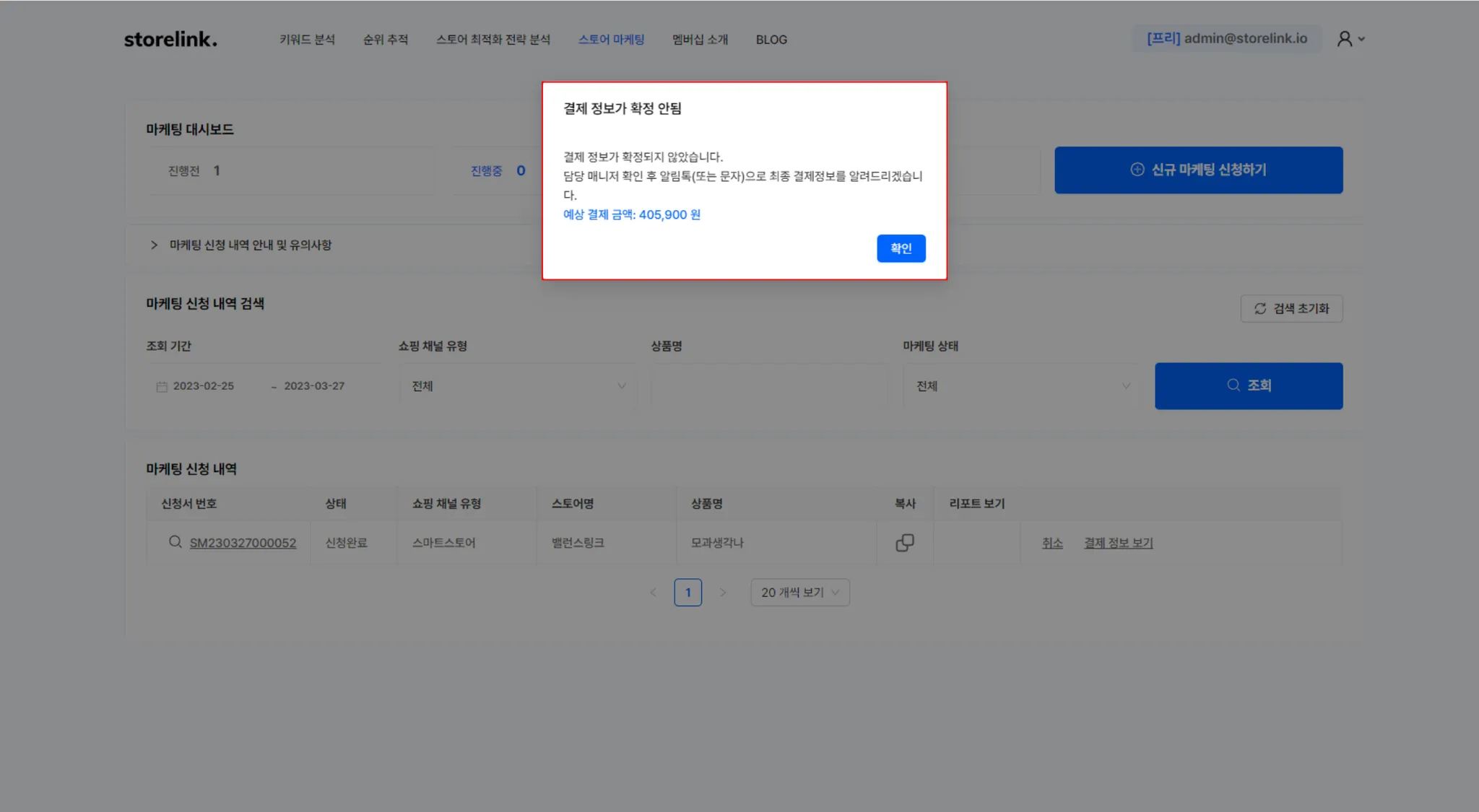Click the copy icon in the 복사 column
Viewport: 1479px width, 812px height.
[904, 543]
